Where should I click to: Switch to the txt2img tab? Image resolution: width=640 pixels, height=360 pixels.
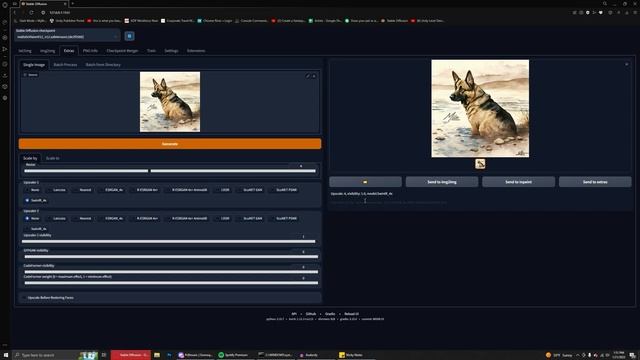25,51
